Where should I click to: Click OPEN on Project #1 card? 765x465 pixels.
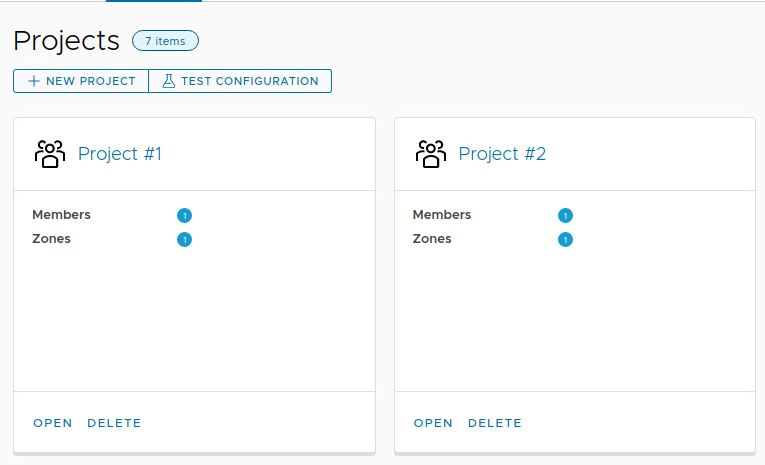tap(53, 423)
